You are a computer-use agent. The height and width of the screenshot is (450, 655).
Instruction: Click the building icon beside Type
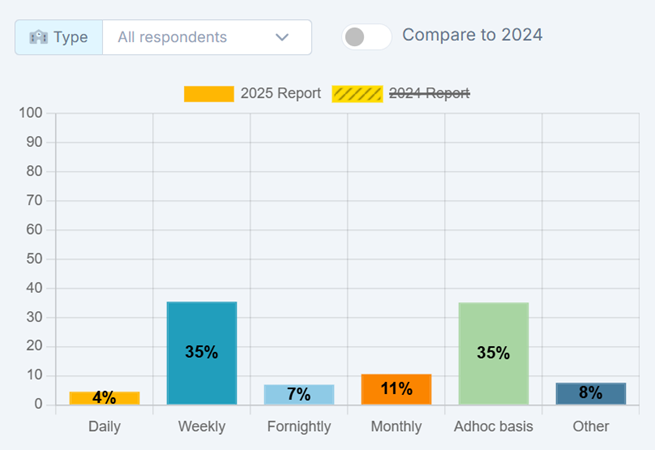click(39, 37)
